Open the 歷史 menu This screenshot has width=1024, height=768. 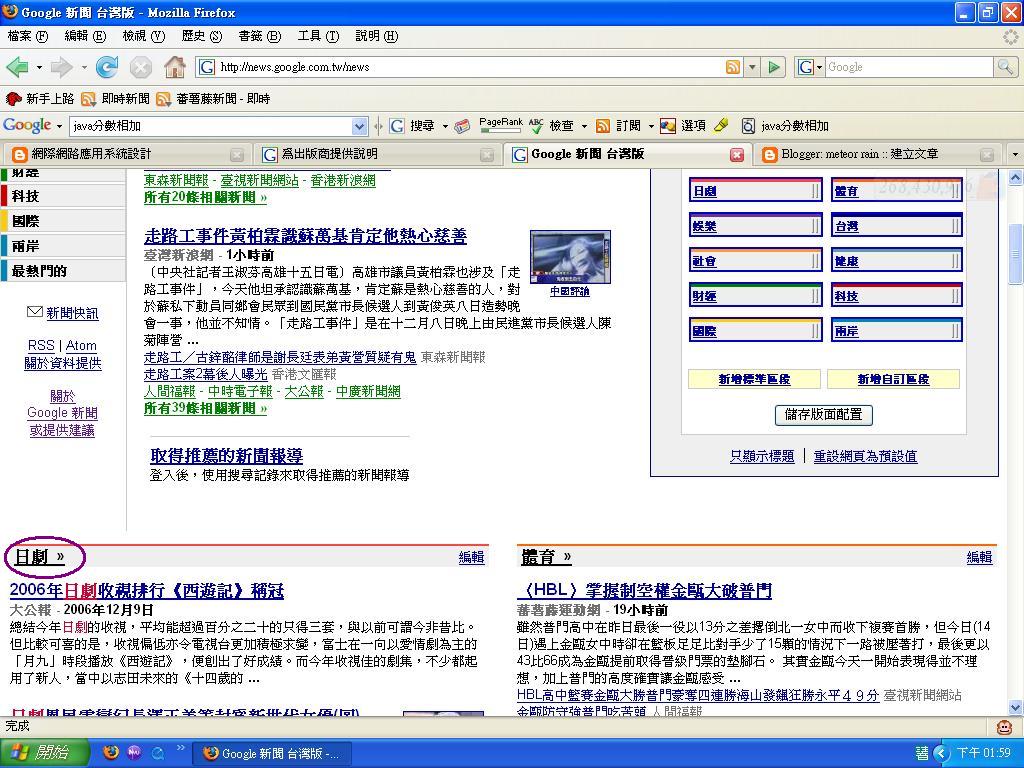point(202,36)
